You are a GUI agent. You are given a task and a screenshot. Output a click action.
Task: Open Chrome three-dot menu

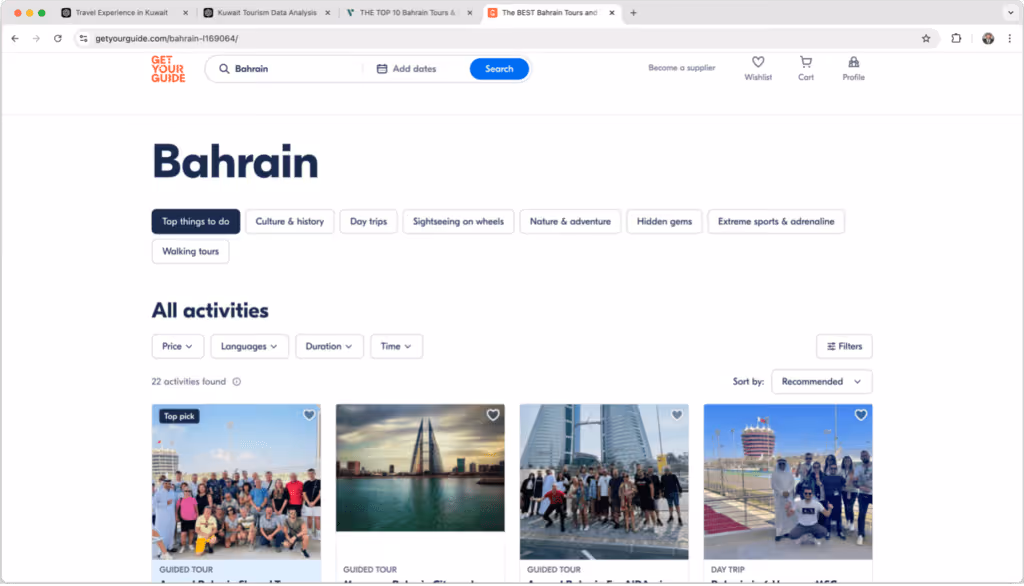[x=1010, y=39]
